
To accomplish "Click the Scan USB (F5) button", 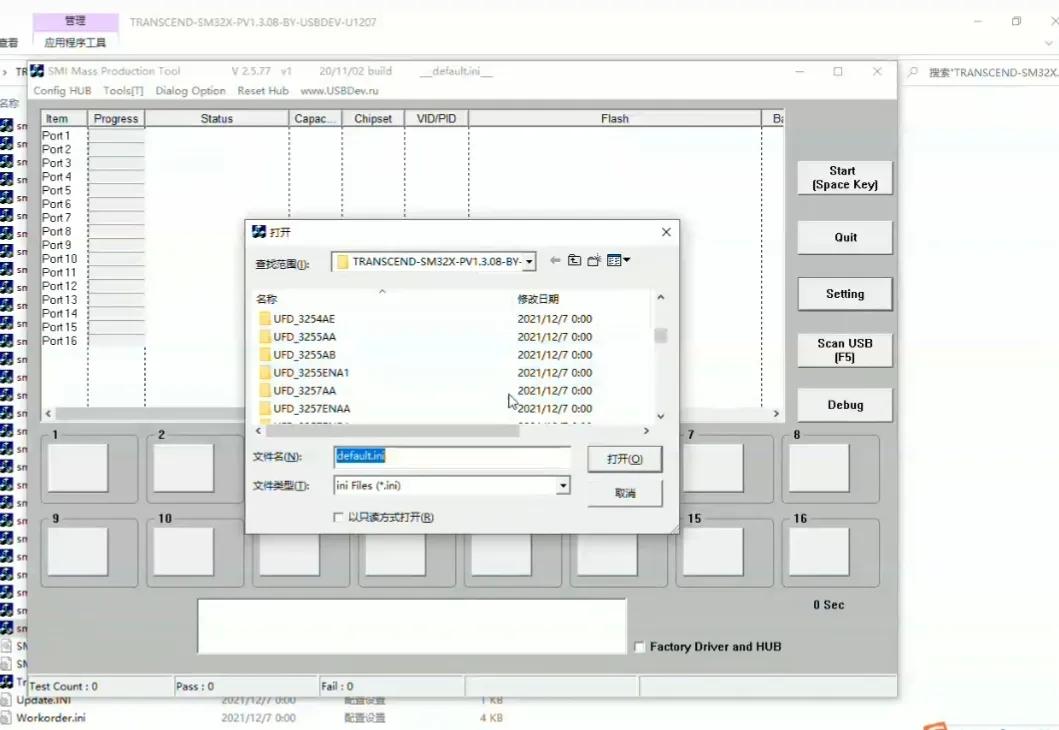I will coord(844,350).
